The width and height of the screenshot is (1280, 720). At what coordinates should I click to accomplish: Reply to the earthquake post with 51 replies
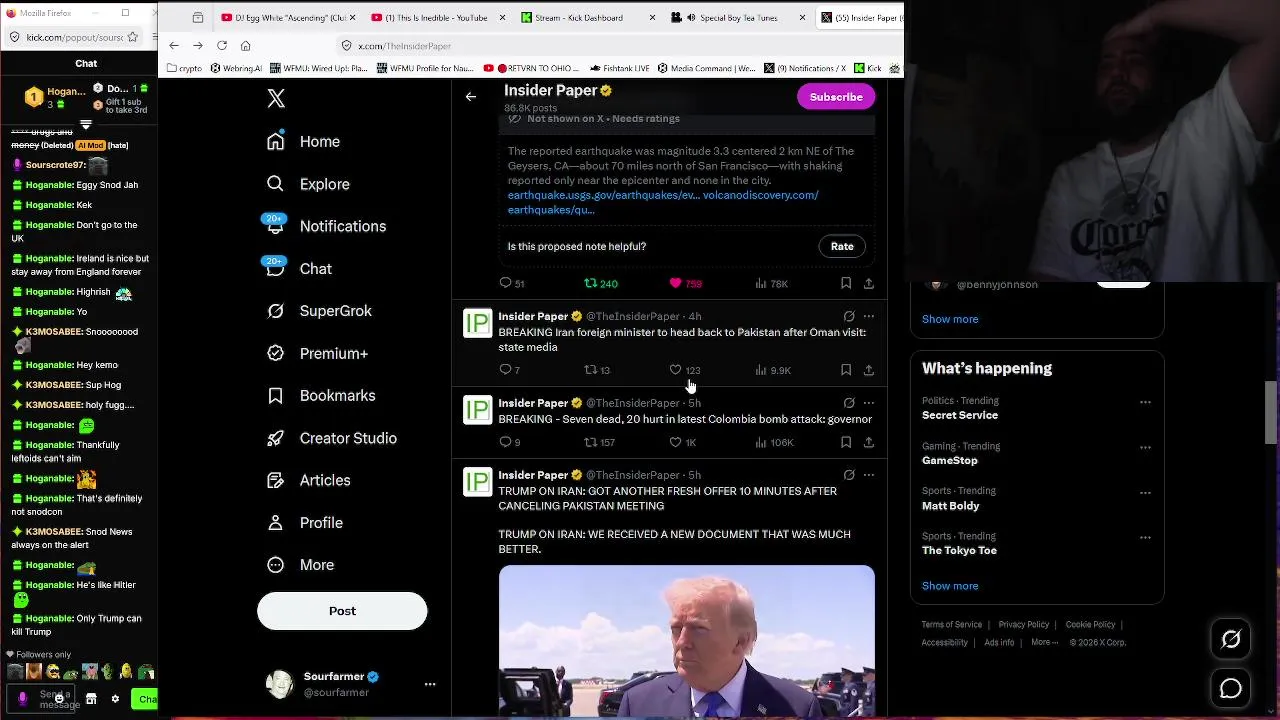pyautogui.click(x=512, y=284)
